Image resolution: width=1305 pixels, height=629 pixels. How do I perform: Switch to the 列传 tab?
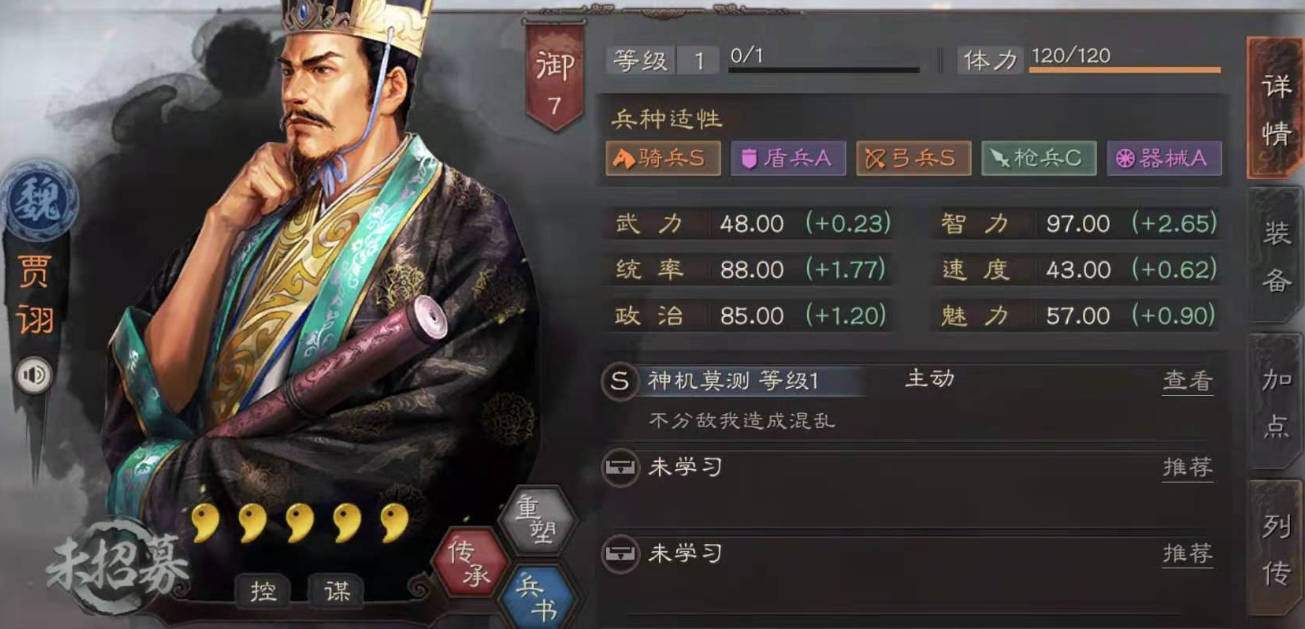tap(1275, 548)
